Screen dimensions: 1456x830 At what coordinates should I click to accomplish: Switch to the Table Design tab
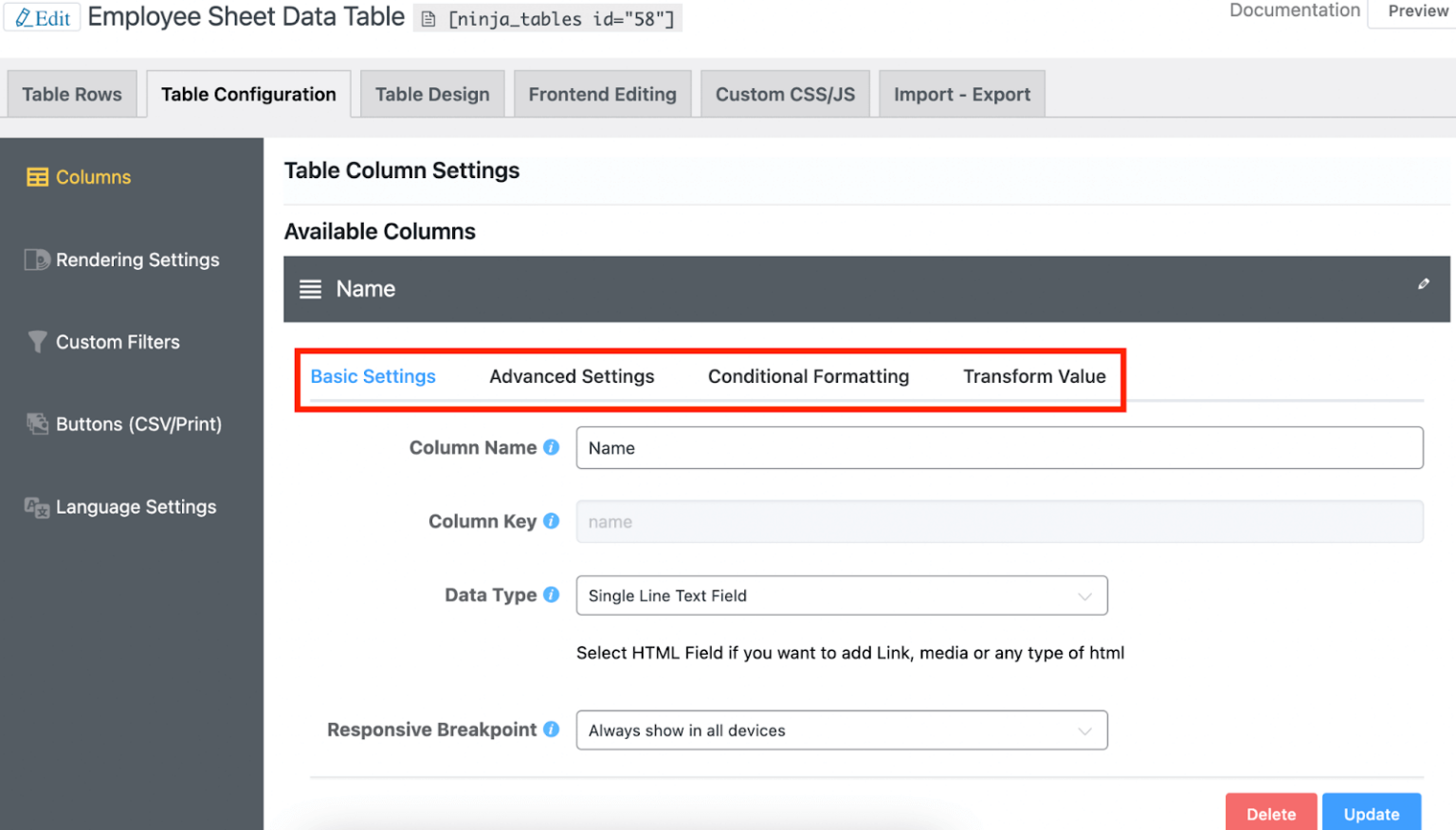click(x=432, y=93)
